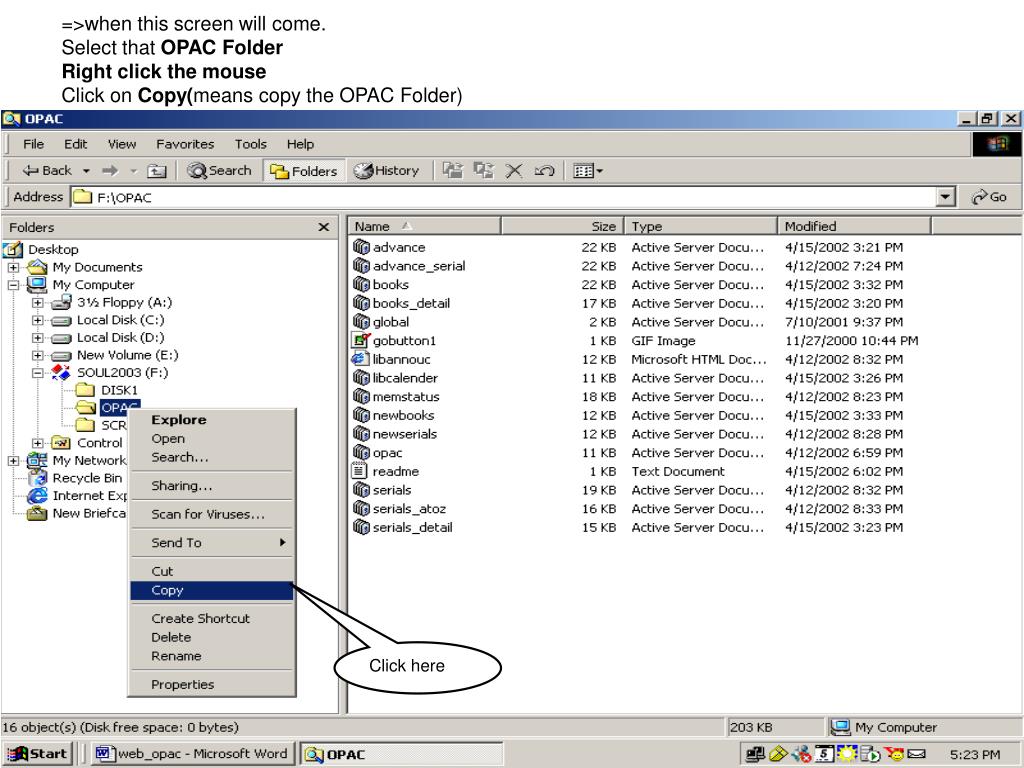The image size is (1024, 768).
Task: Choose Explore in the context menu
Action: 212,420
